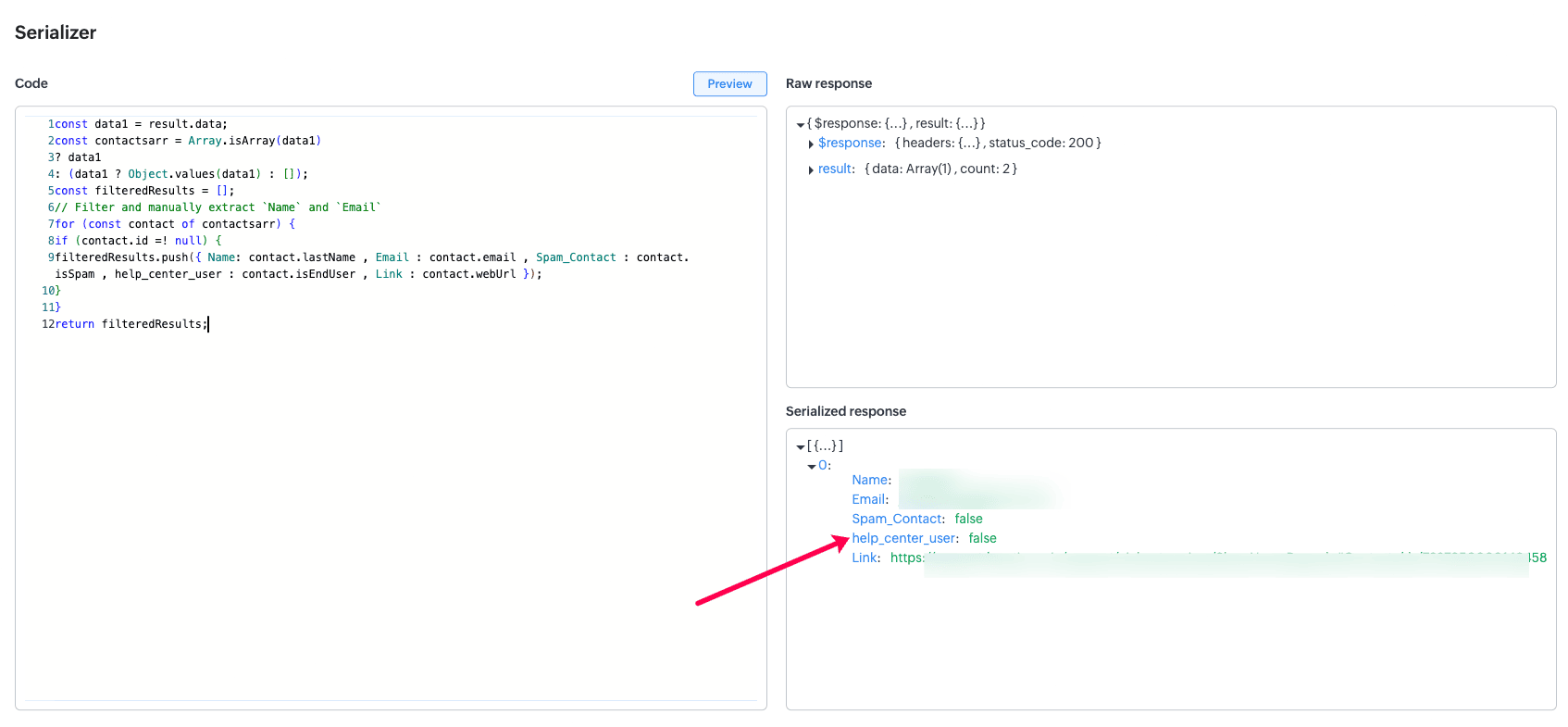This screenshot has height=727, width=1568.
Task: Select the Link key in serialized response
Action: [865, 558]
